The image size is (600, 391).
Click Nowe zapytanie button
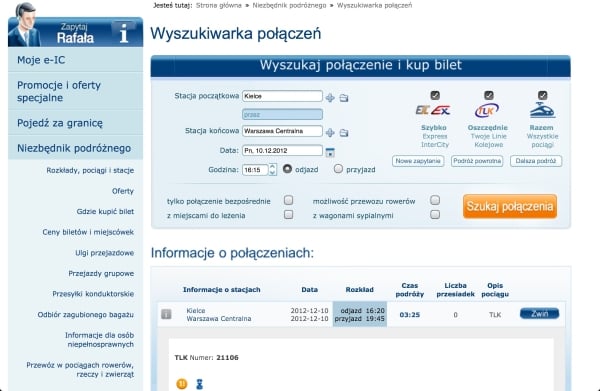pos(418,161)
